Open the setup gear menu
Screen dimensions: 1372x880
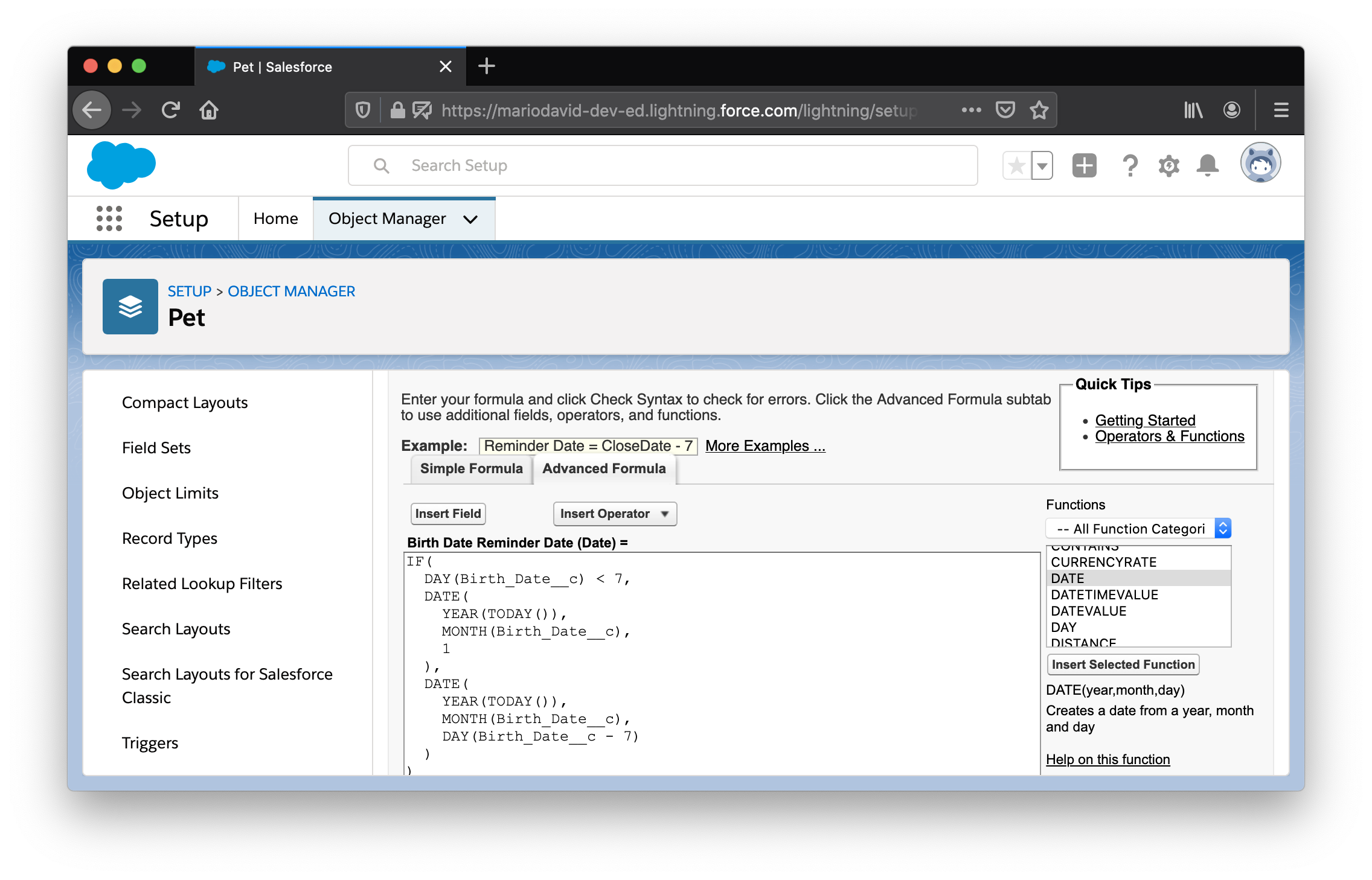click(1168, 165)
